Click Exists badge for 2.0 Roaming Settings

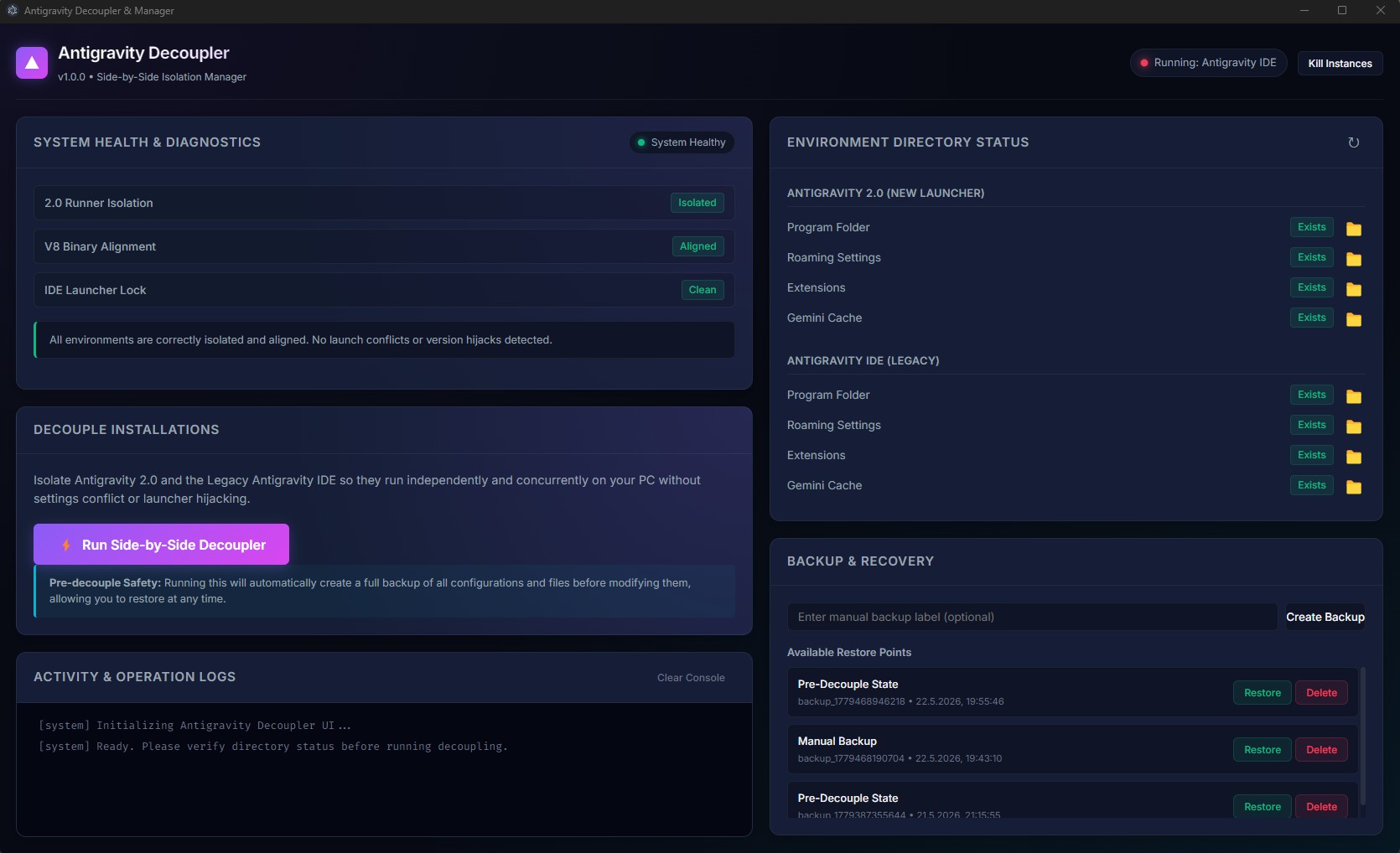point(1311,257)
